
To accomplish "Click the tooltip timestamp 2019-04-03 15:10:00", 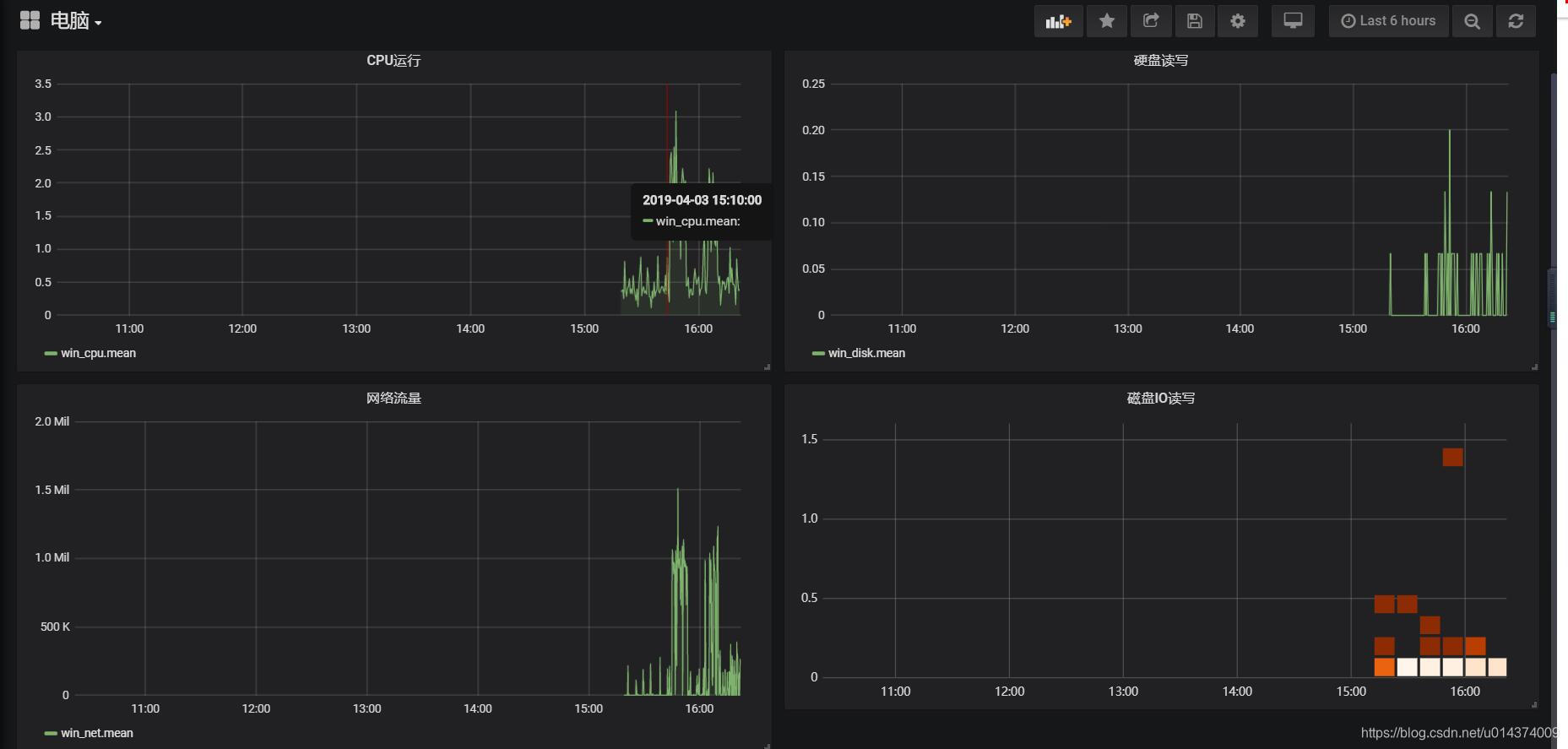I will pyautogui.click(x=702, y=200).
